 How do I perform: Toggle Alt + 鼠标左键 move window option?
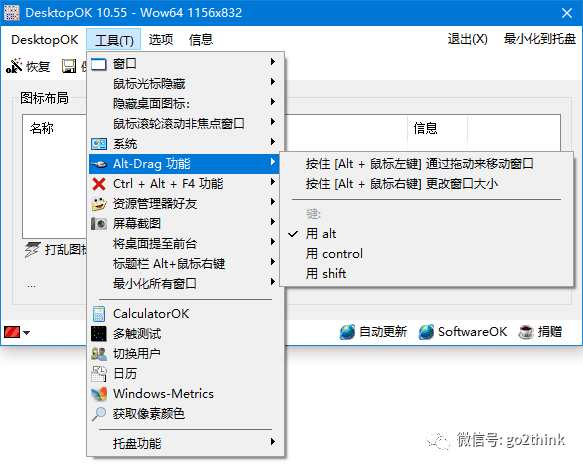click(x=426, y=164)
